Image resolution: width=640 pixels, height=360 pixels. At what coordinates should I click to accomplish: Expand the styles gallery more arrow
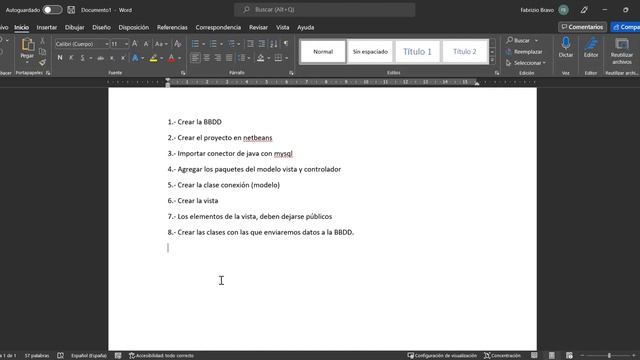point(492,61)
